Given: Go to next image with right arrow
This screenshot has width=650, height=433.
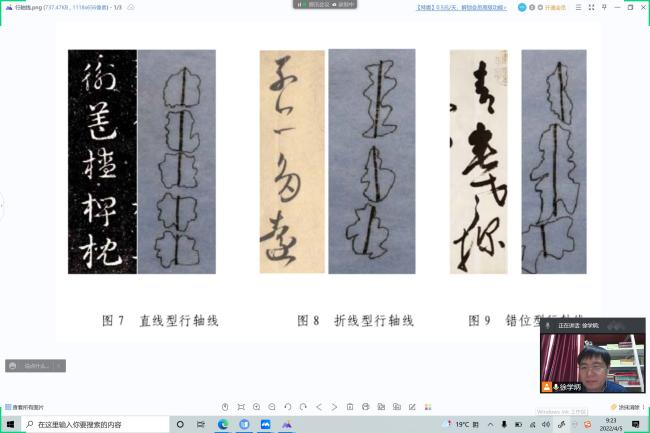Looking at the screenshot, I should tap(334, 407).
